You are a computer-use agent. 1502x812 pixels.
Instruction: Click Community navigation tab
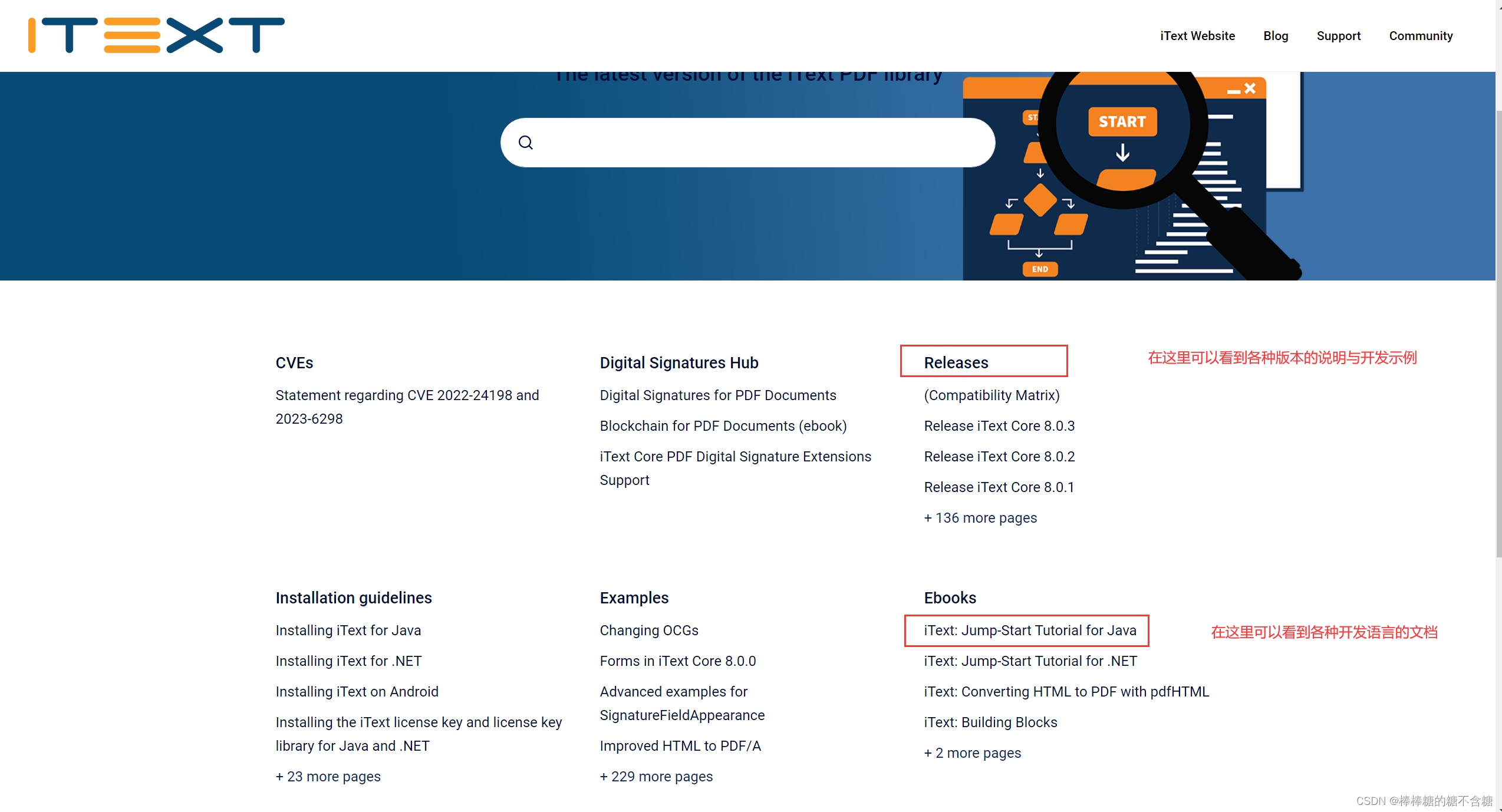click(1421, 36)
